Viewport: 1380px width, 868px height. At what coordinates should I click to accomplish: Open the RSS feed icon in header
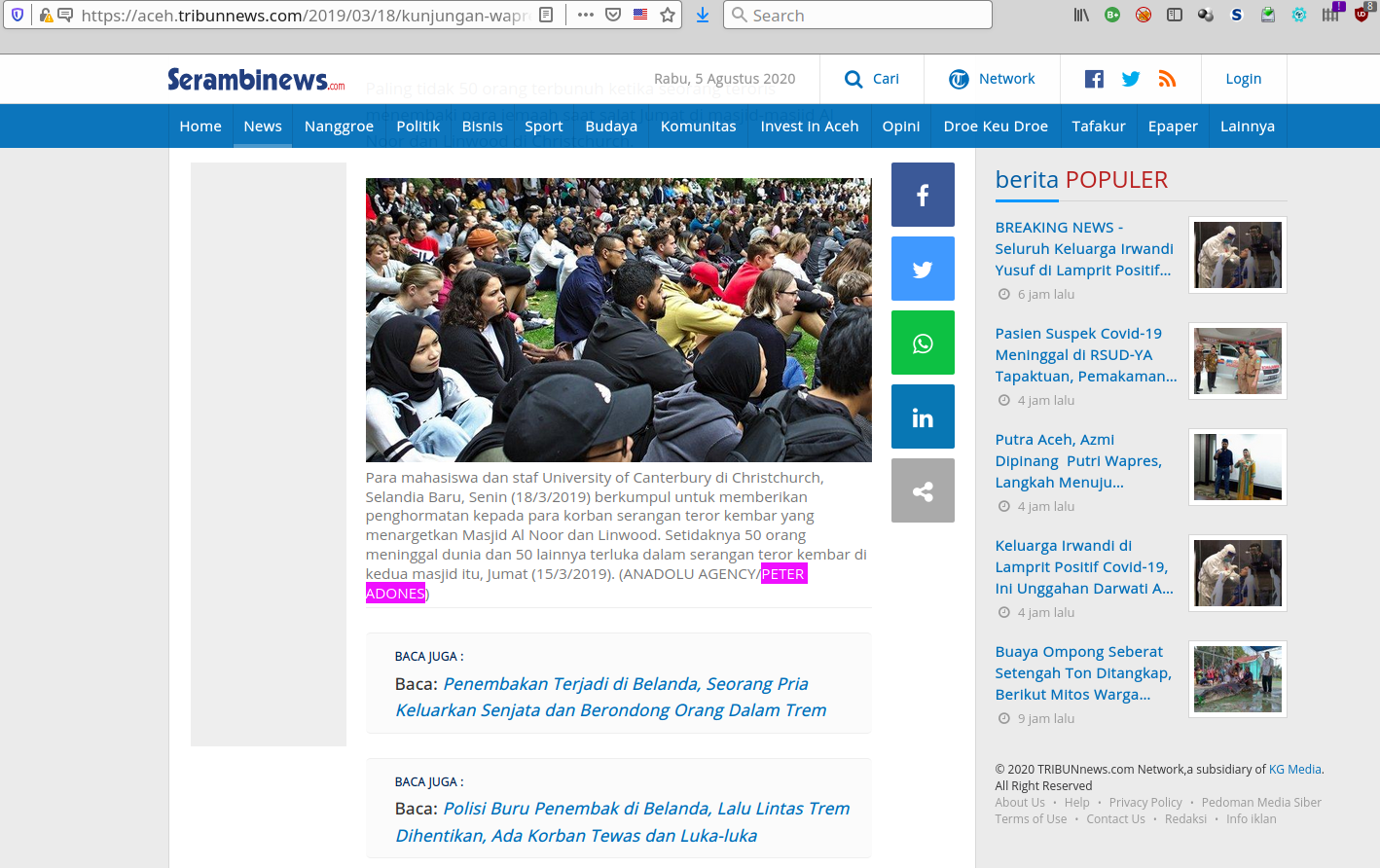pos(1167,79)
